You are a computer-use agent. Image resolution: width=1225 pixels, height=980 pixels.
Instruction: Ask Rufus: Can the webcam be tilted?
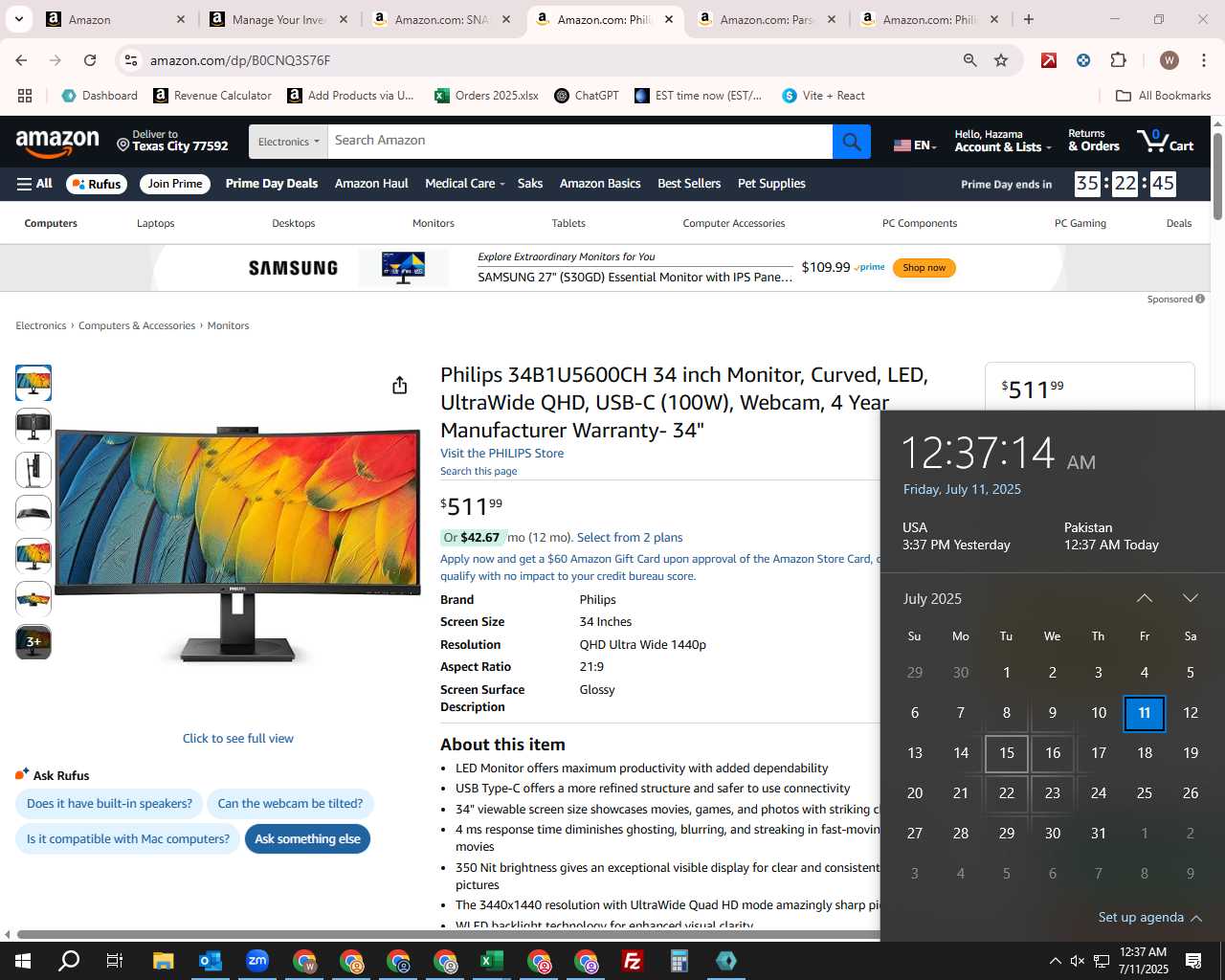pos(290,804)
